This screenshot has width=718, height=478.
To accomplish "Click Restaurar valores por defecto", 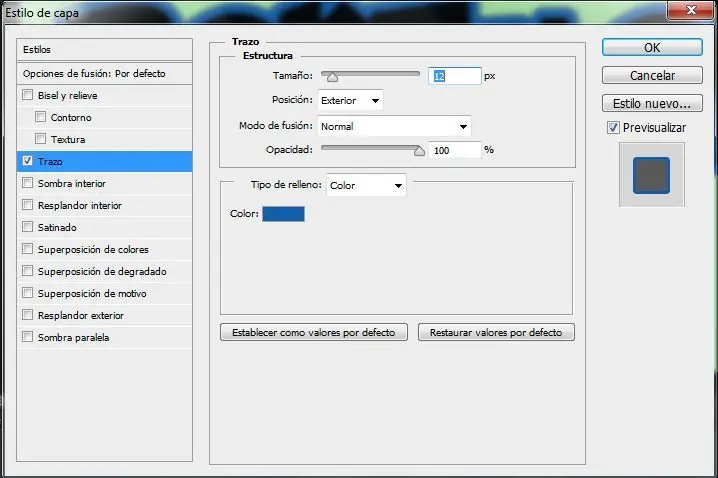I will 496,332.
